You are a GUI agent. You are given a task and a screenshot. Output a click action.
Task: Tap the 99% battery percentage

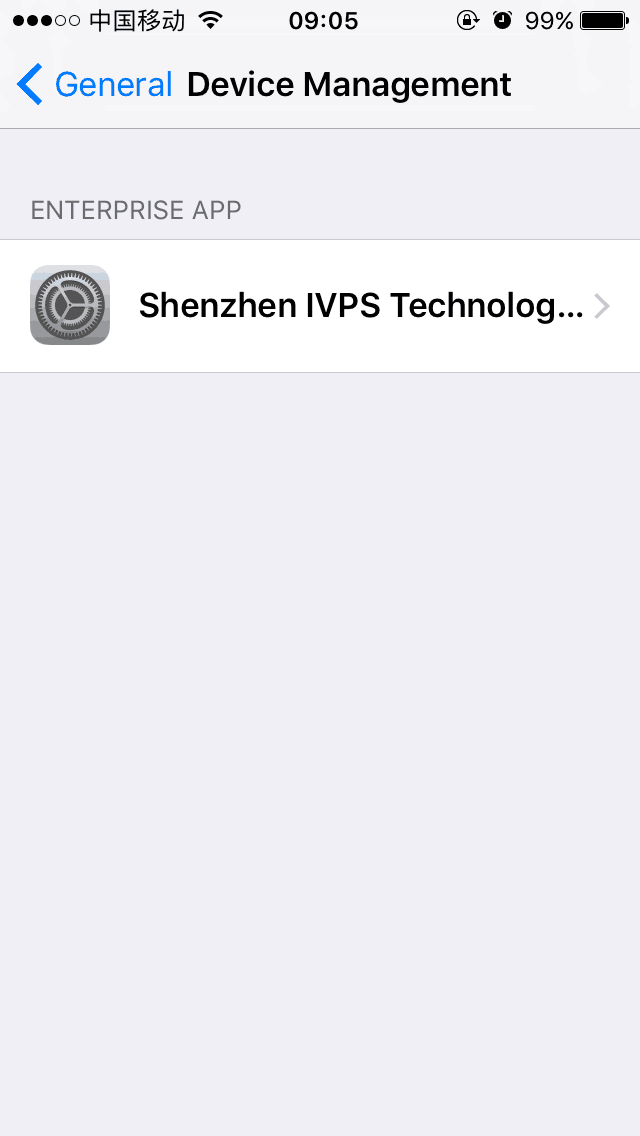coord(549,21)
